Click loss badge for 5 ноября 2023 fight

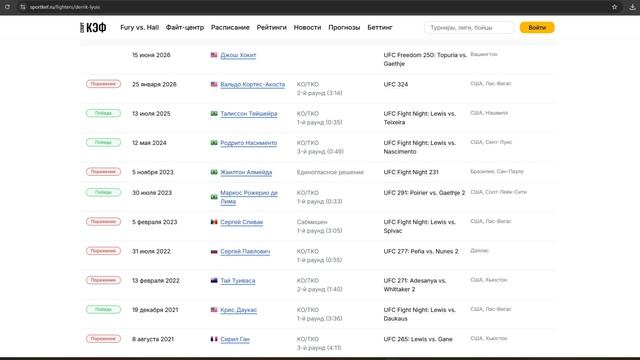click(103, 172)
